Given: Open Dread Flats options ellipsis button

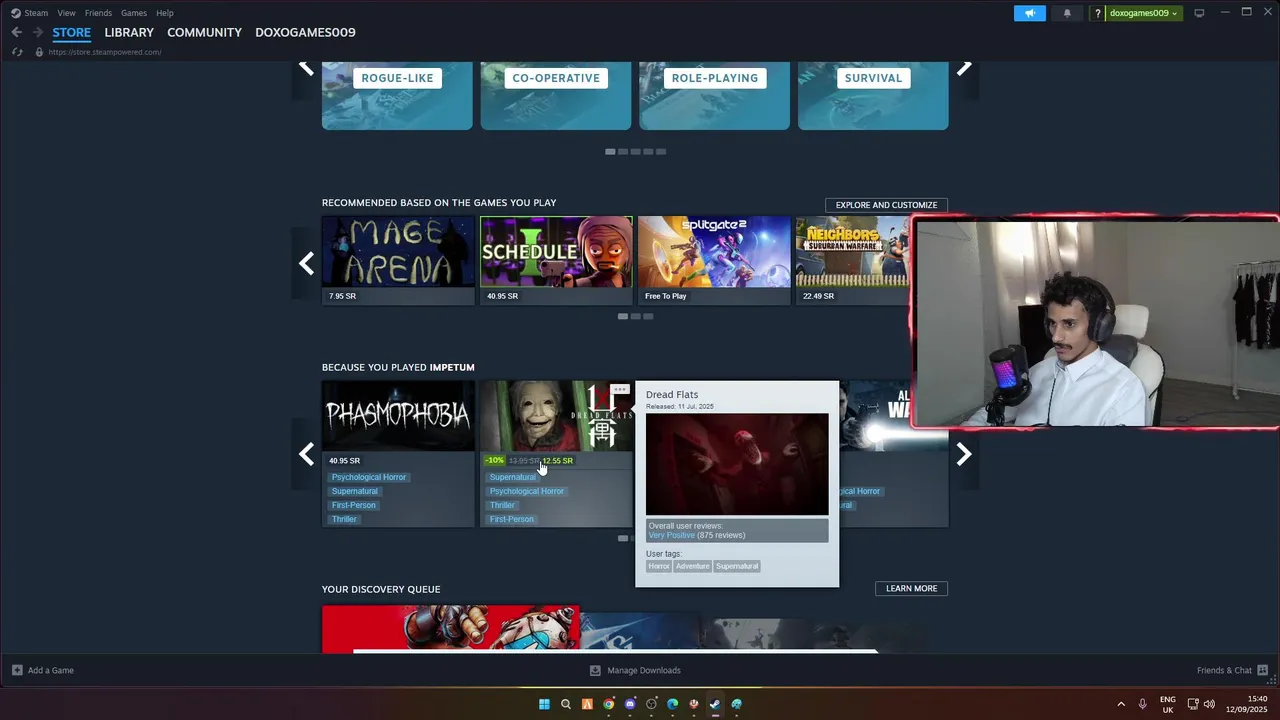Looking at the screenshot, I should point(620,389).
